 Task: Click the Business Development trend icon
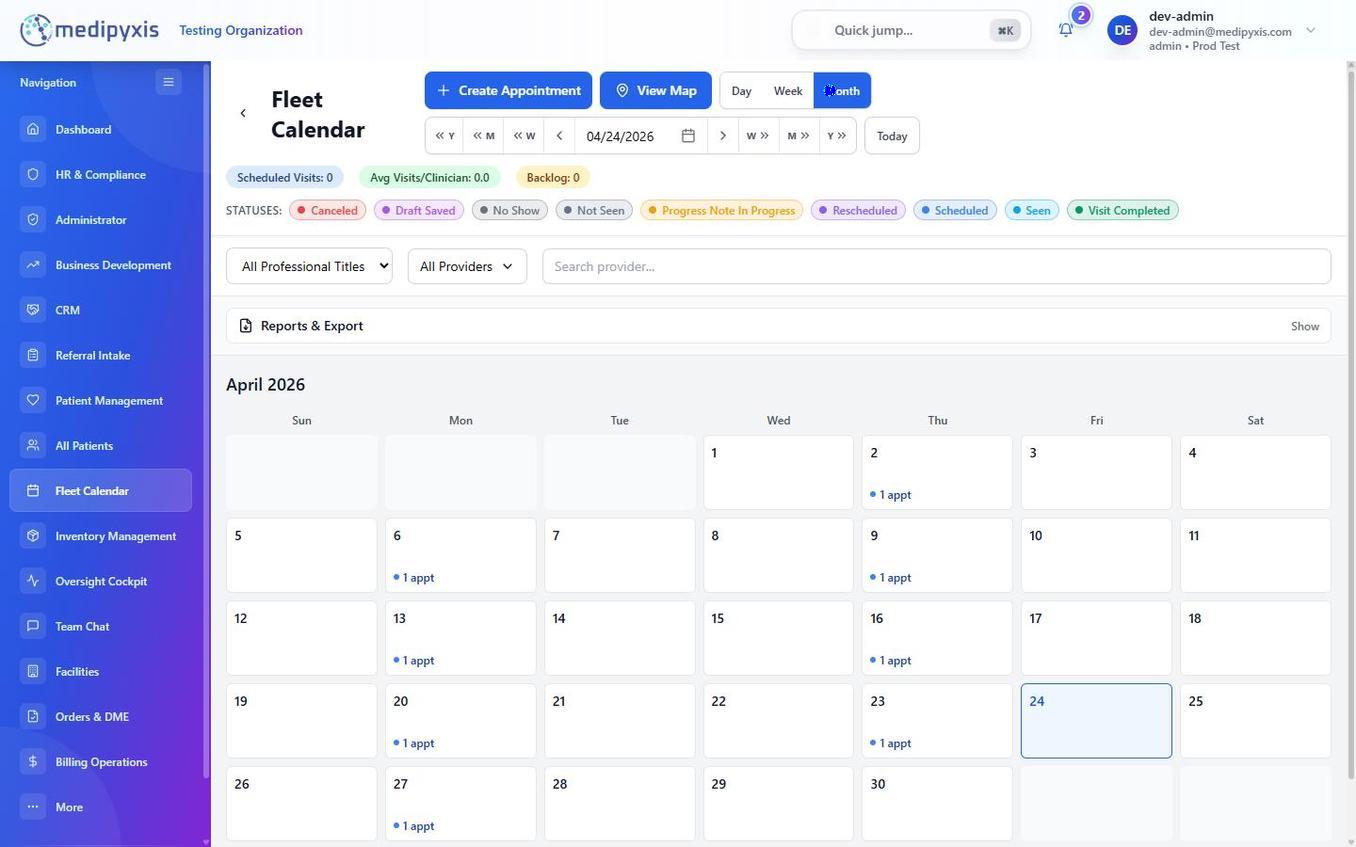point(33,265)
